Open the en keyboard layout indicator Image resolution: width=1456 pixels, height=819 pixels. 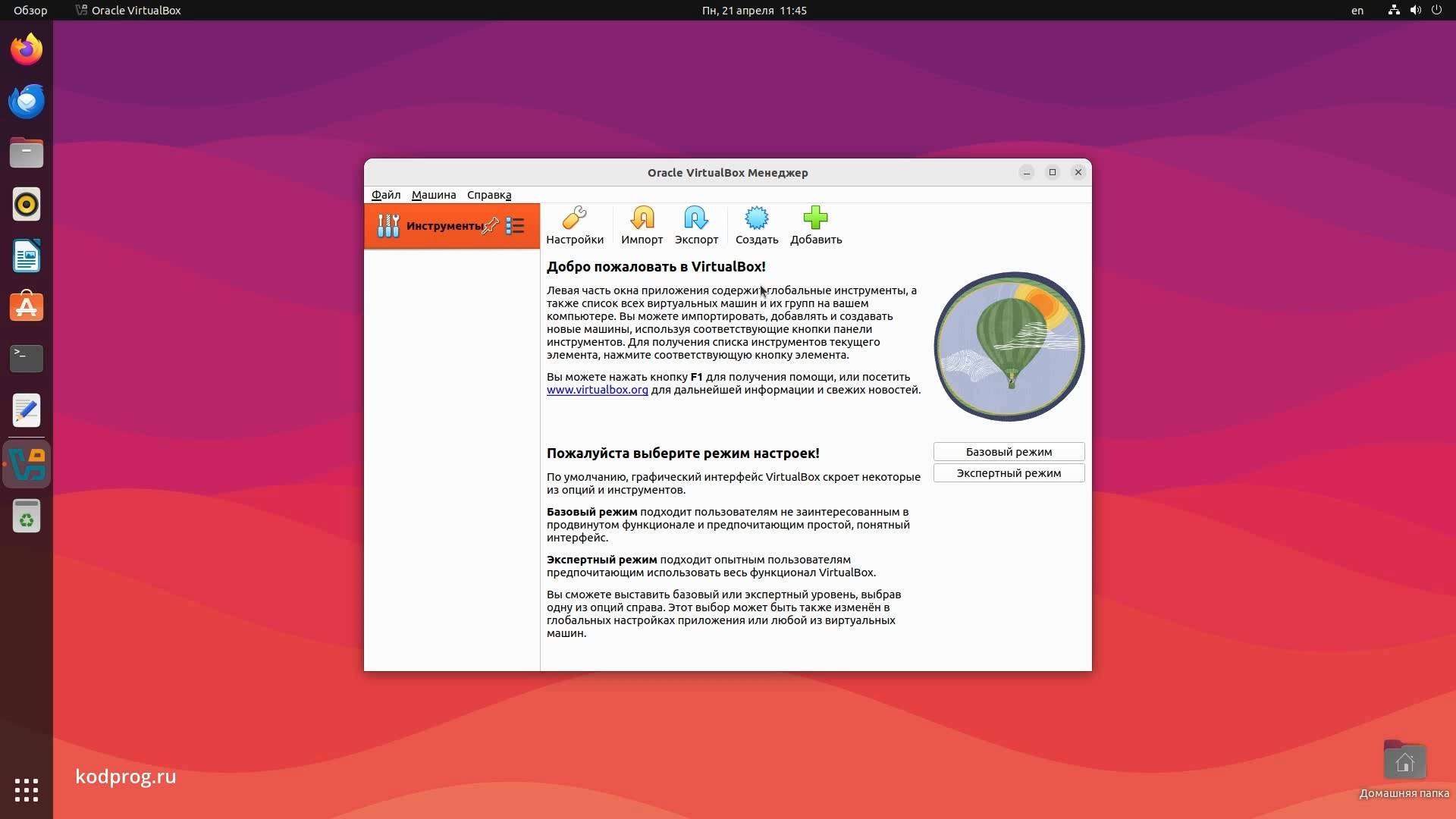(x=1357, y=11)
